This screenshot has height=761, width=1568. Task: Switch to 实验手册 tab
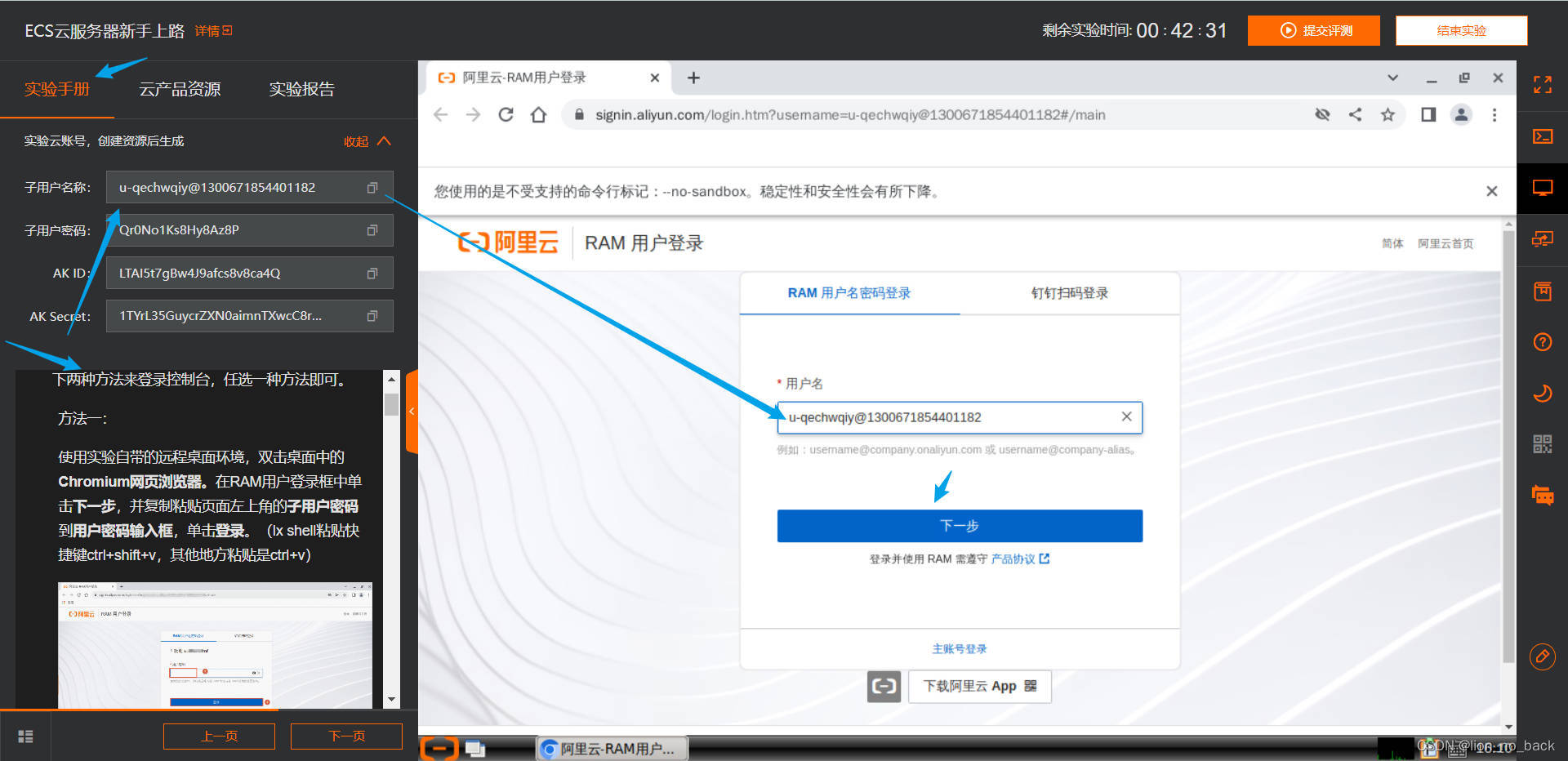coord(56,89)
